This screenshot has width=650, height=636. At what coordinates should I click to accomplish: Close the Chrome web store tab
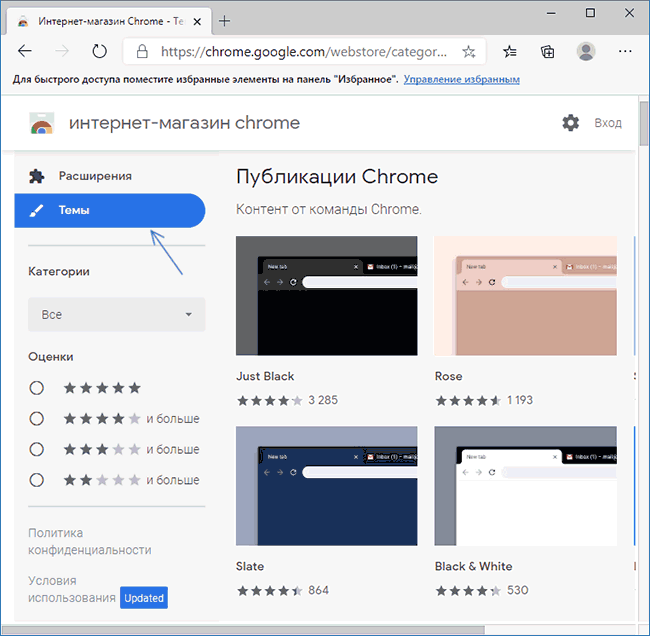point(197,22)
